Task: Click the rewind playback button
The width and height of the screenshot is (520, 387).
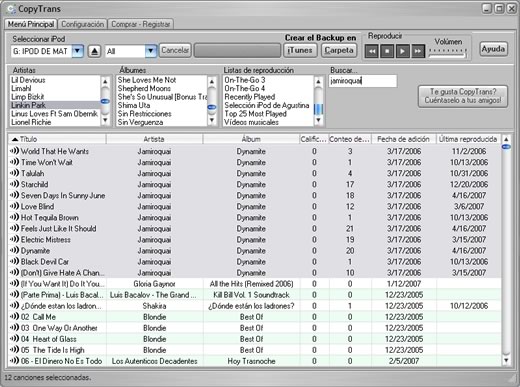Action: coord(371,51)
